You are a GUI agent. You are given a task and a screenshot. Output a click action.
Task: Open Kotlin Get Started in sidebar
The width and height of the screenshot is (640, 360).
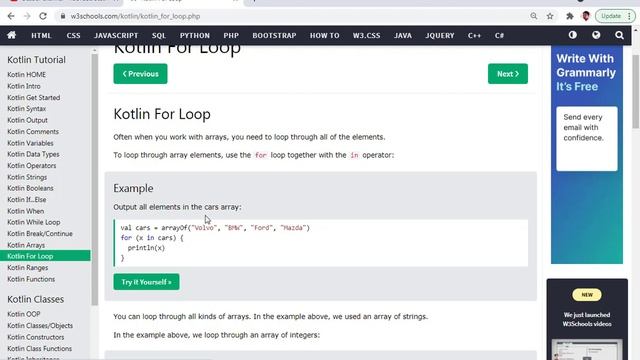point(33,98)
